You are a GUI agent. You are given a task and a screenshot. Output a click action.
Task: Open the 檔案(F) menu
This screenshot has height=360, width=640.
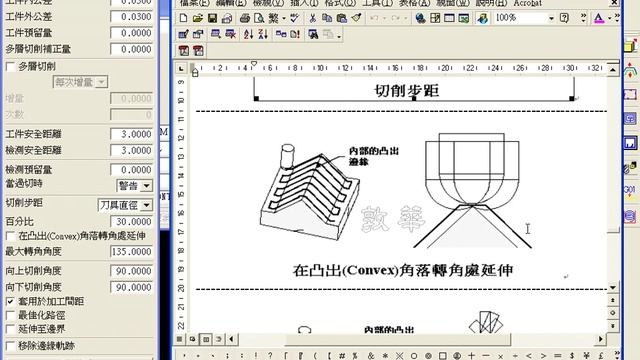[195, 3]
